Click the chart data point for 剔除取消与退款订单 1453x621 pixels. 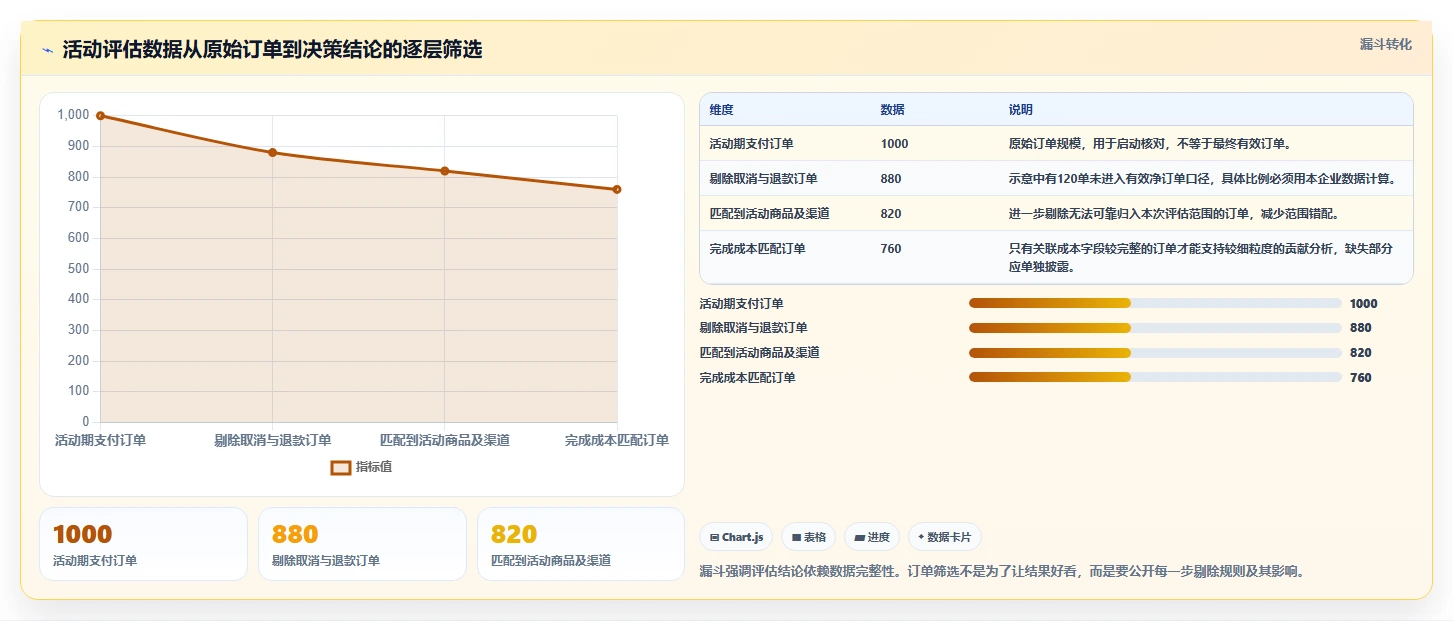click(272, 152)
